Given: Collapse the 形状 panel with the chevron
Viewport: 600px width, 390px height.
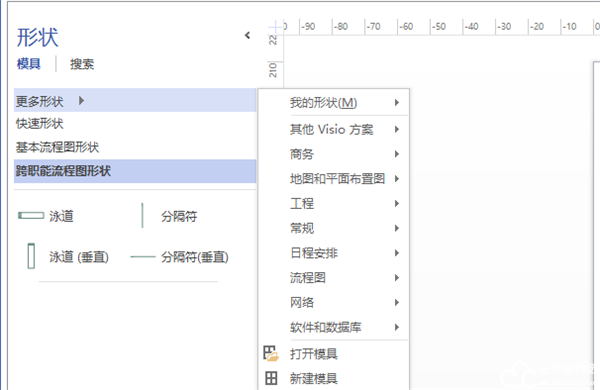Looking at the screenshot, I should pyautogui.click(x=248, y=36).
